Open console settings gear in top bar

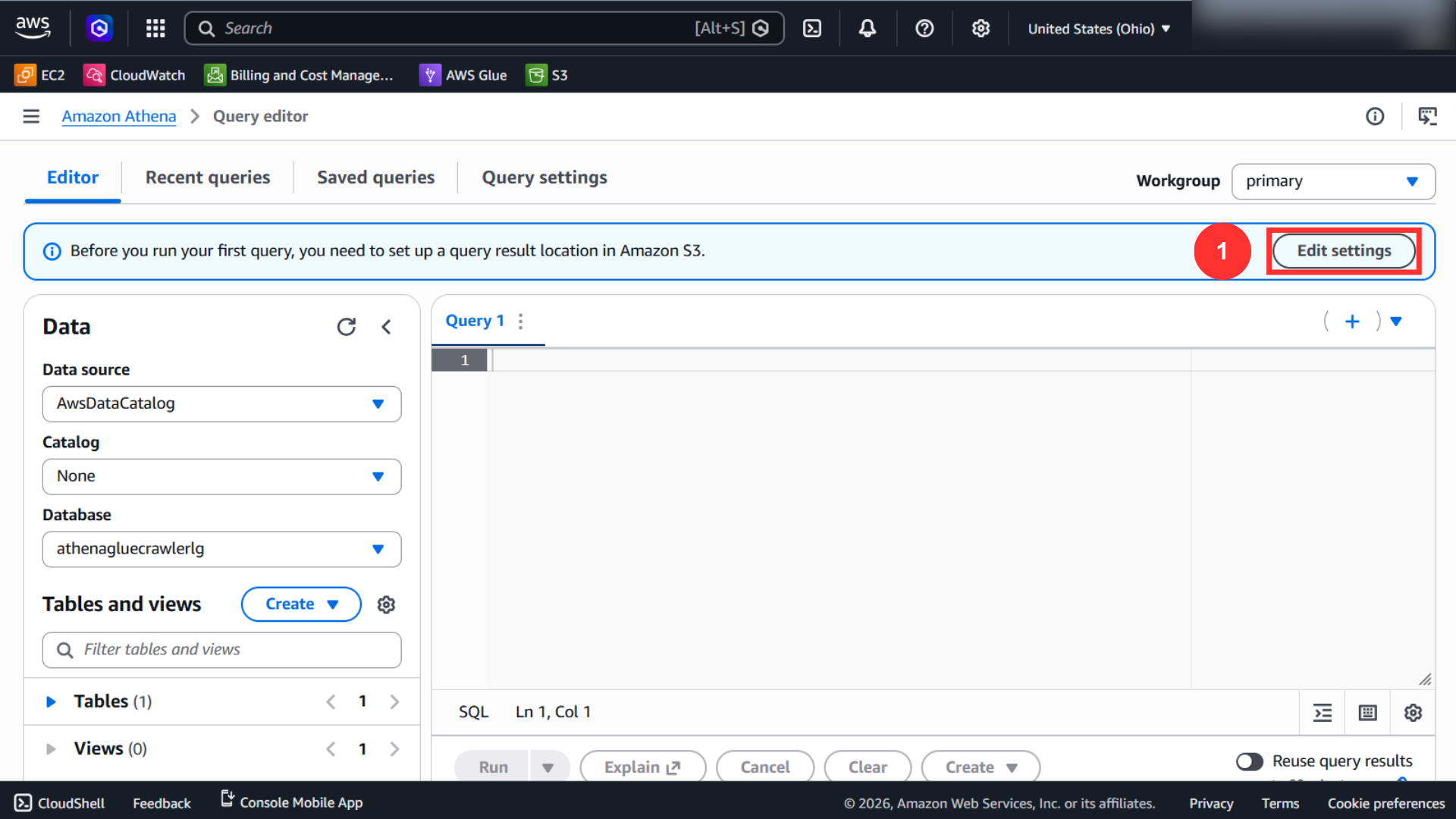tap(981, 28)
